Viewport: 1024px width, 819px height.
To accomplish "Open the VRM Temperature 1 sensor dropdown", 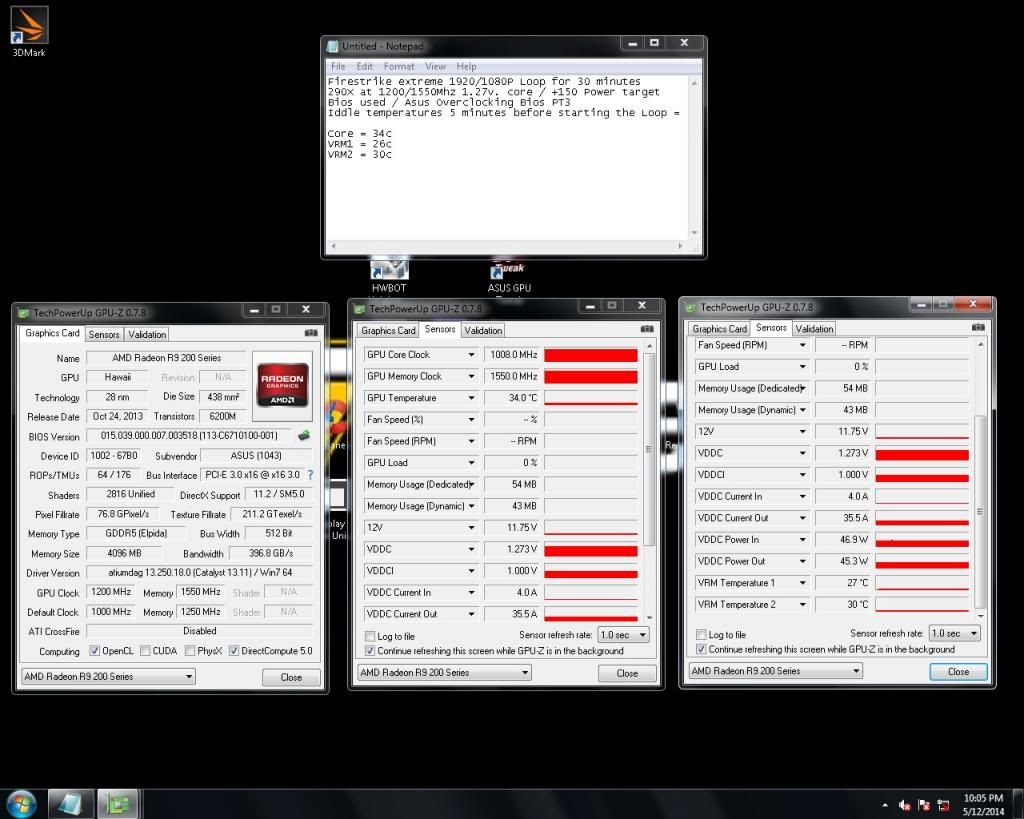I will pyautogui.click(x=802, y=583).
